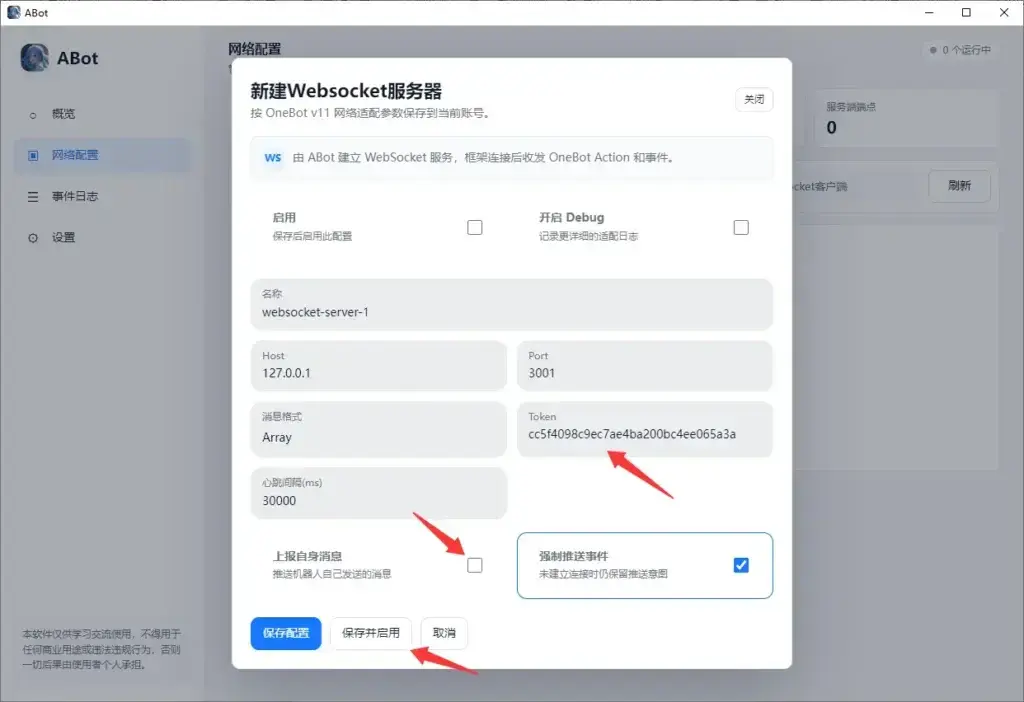Click the WS badge icon in dialog

point(273,157)
